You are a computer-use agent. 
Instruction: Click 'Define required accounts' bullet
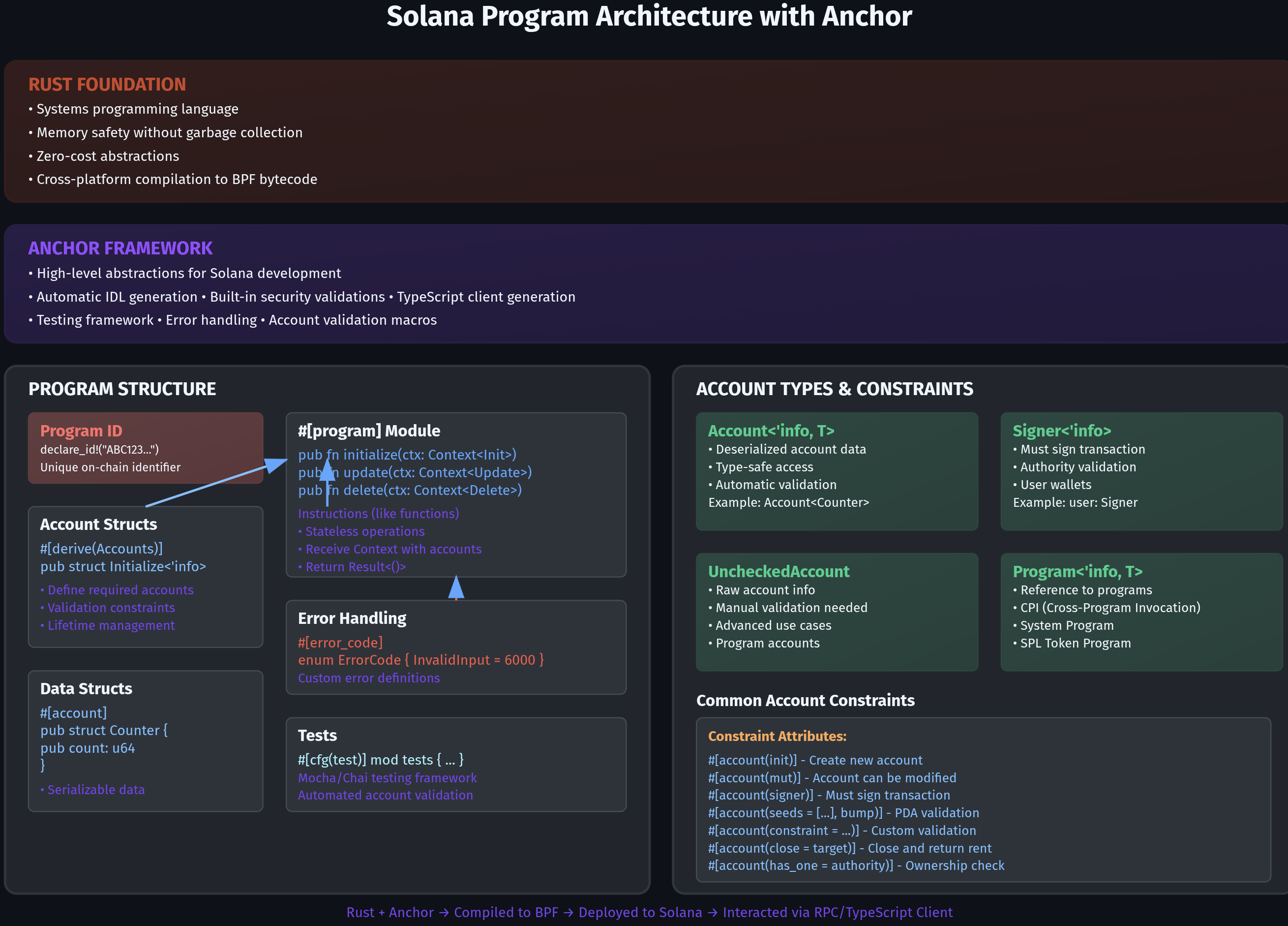click(x=117, y=590)
